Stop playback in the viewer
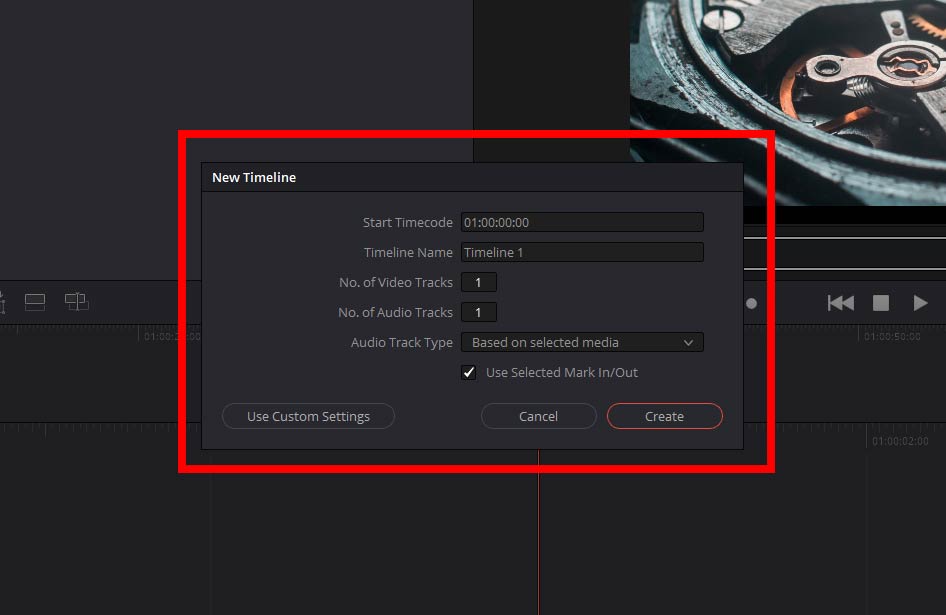Viewport: 946px width, 615px height. coord(881,303)
